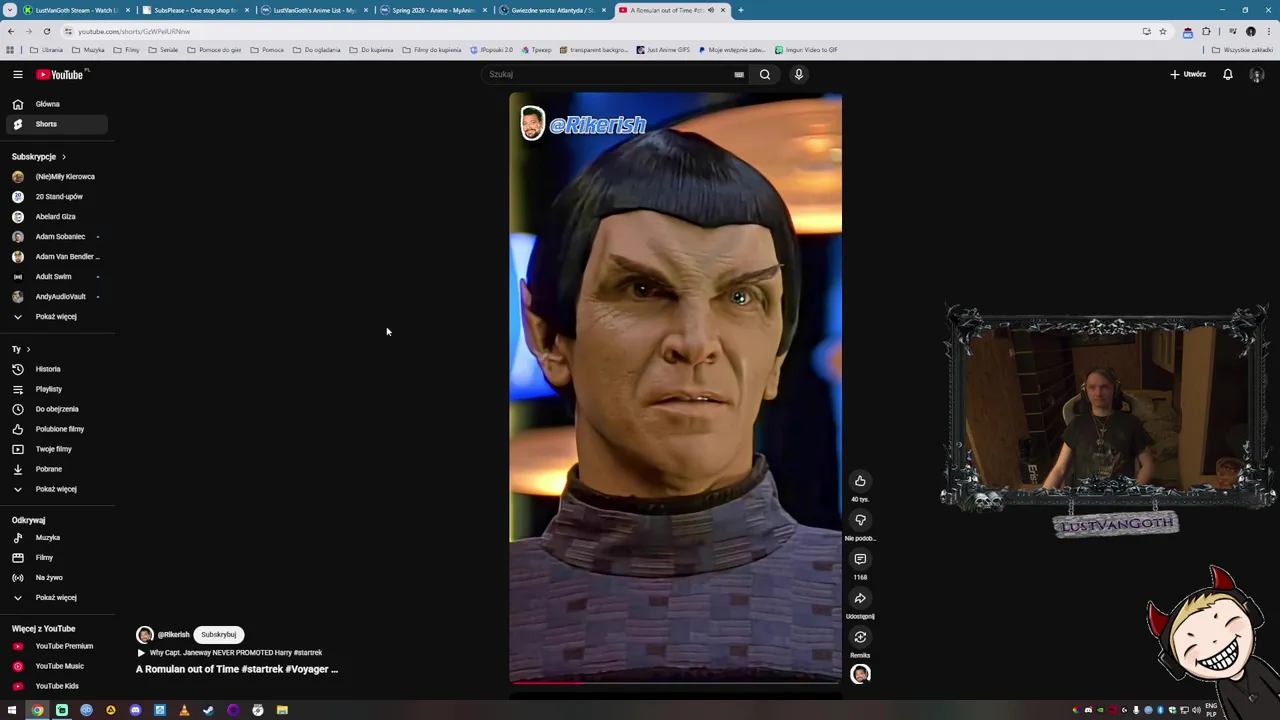Open the account avatar menu
Image resolution: width=1280 pixels, height=720 pixels.
1257,75
